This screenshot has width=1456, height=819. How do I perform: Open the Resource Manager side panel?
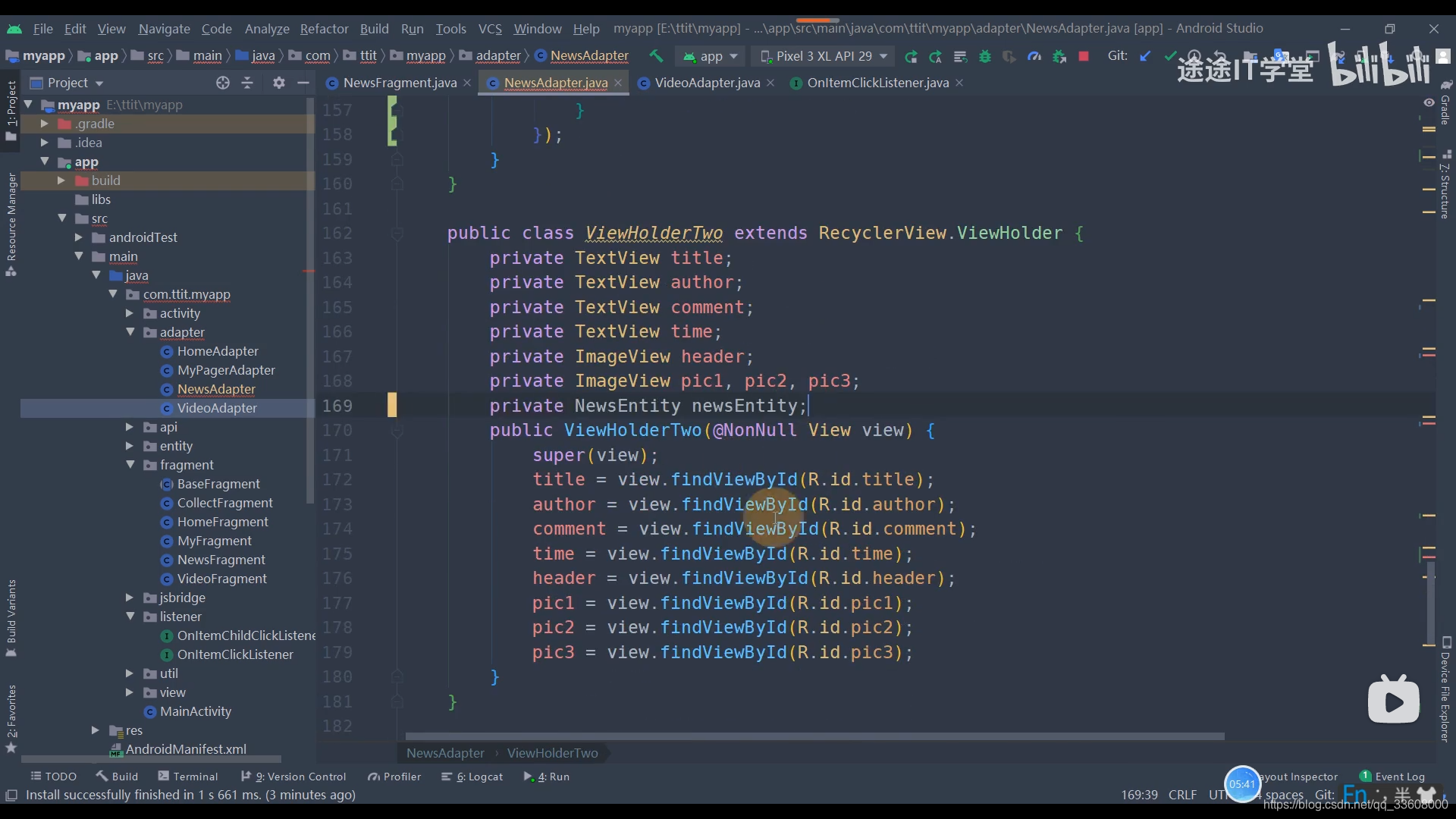[11, 224]
